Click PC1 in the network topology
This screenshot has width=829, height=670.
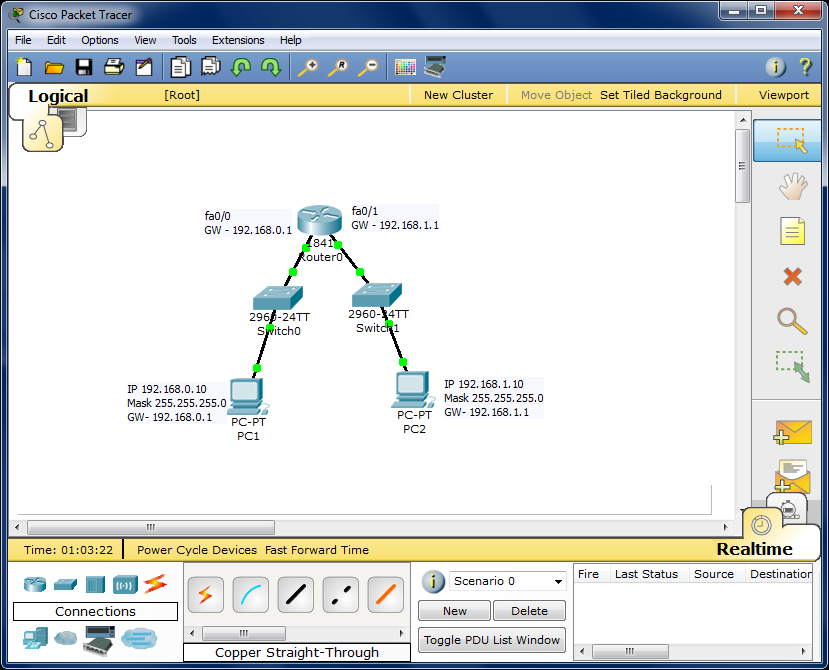coord(247,398)
